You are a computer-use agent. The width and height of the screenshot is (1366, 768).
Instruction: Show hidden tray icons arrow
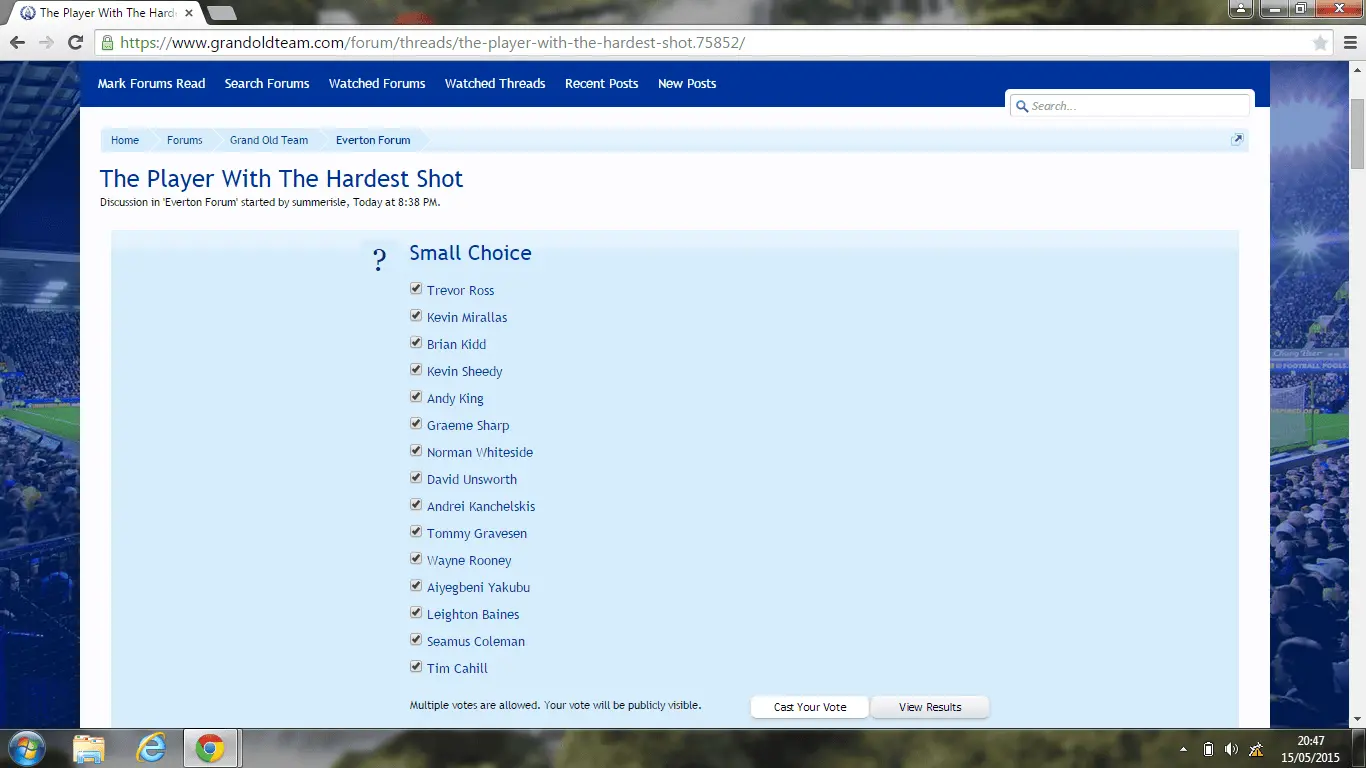1184,749
